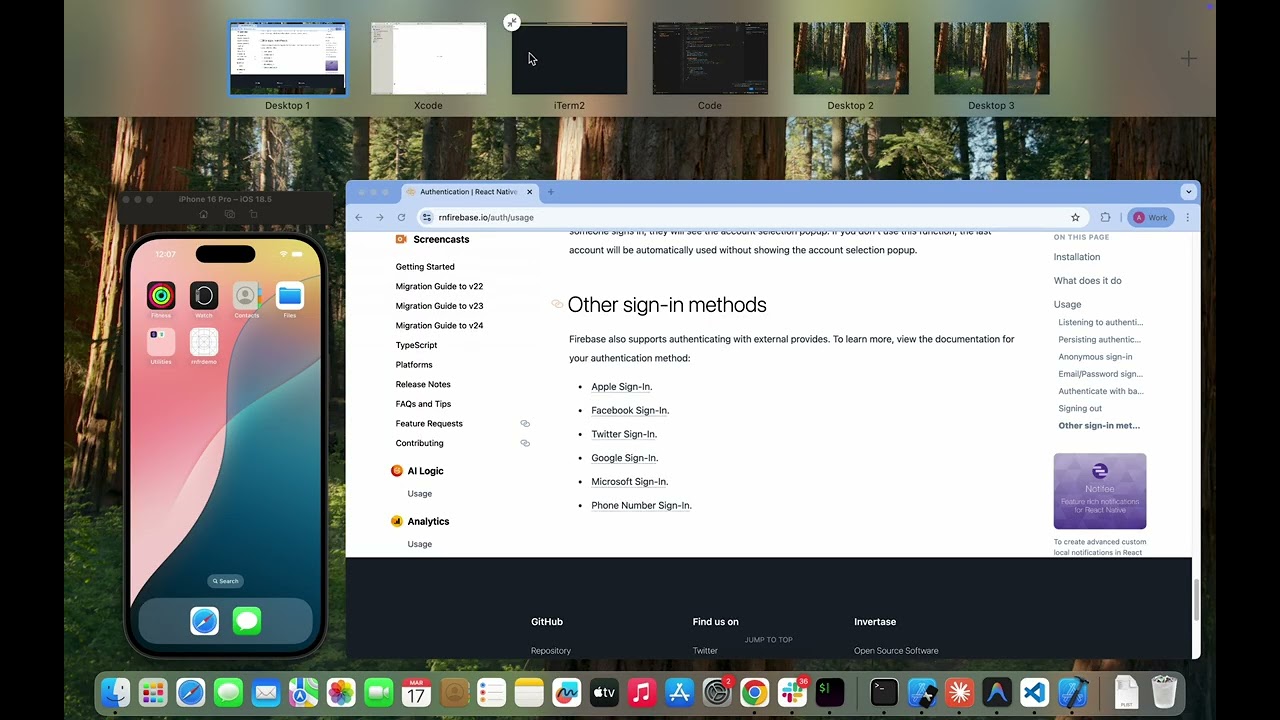Select the Authentication | React Native tab

coord(470,192)
